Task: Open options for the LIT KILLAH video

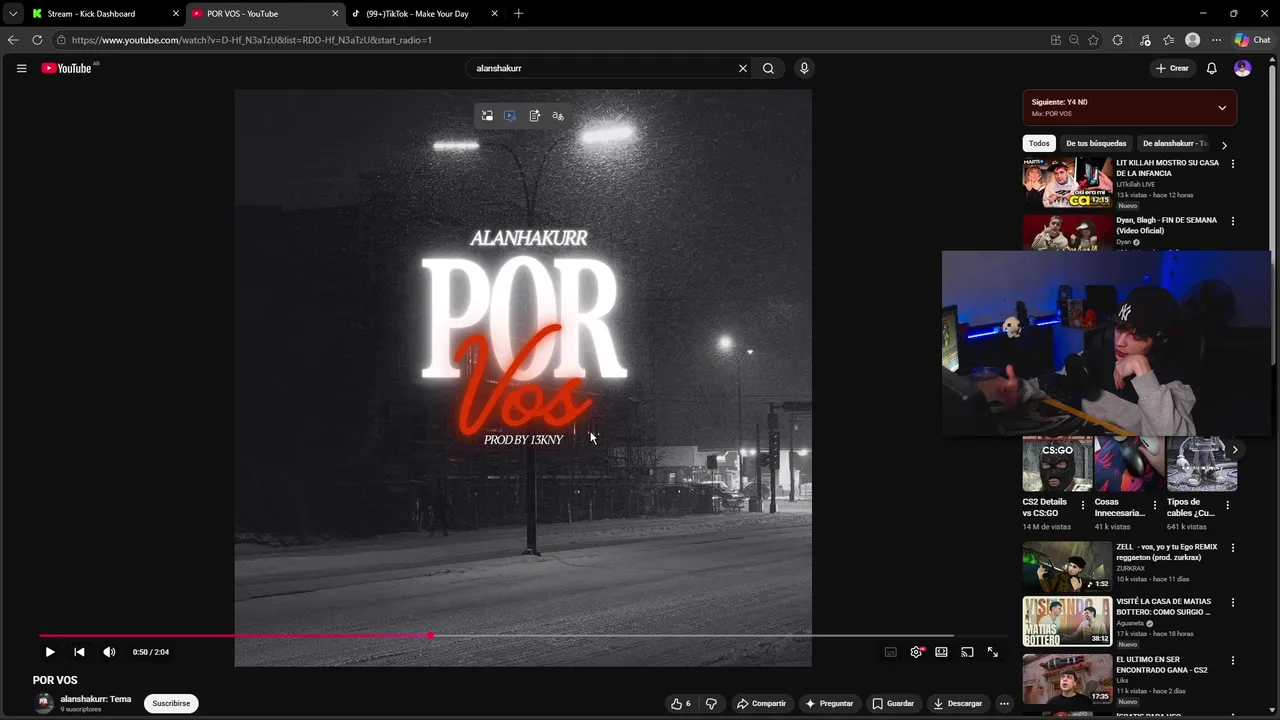Action: [x=1232, y=164]
